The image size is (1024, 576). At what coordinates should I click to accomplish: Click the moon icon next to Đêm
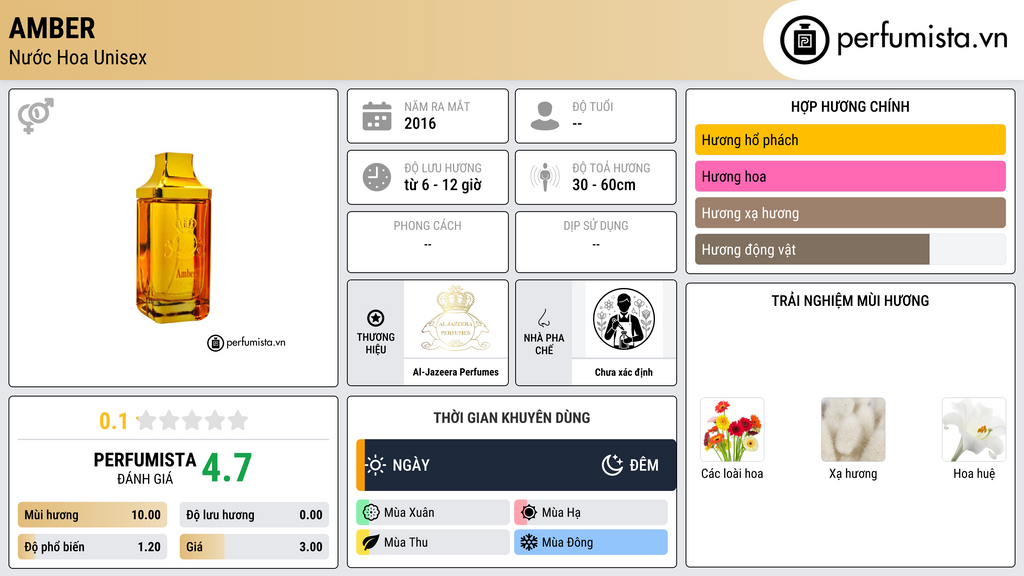(x=612, y=465)
